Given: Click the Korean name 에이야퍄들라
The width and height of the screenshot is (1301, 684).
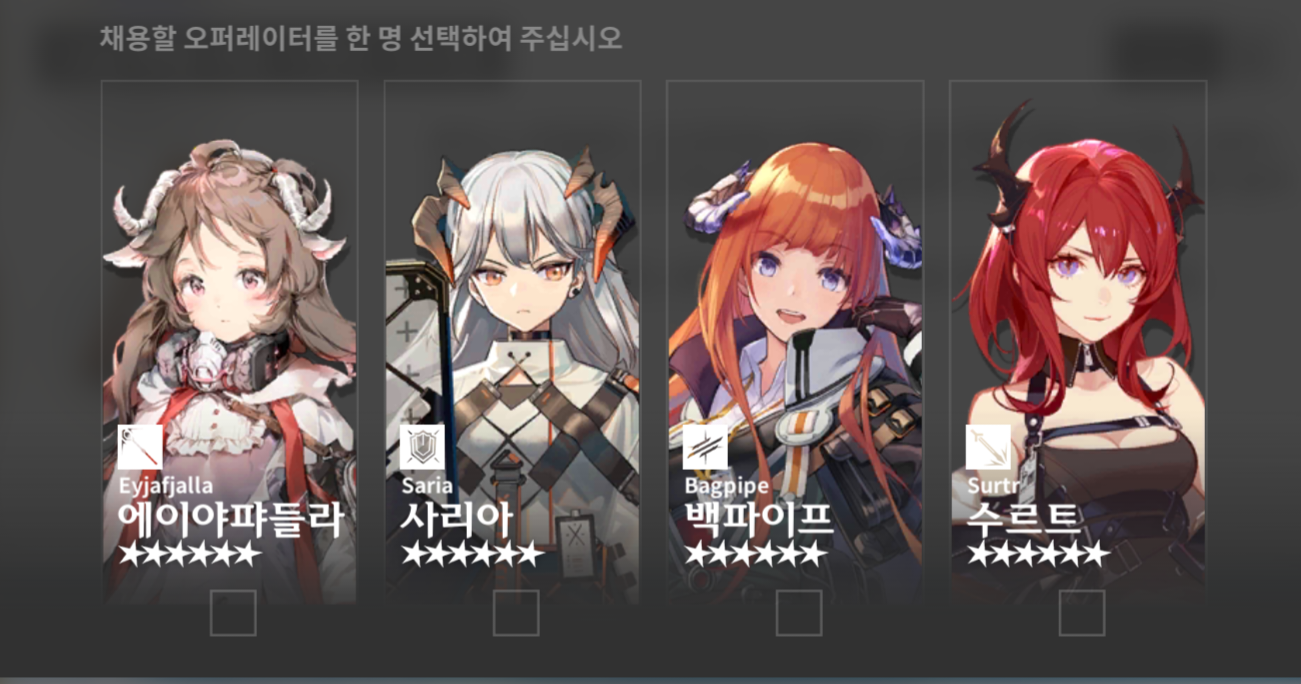Looking at the screenshot, I should coord(231,519).
